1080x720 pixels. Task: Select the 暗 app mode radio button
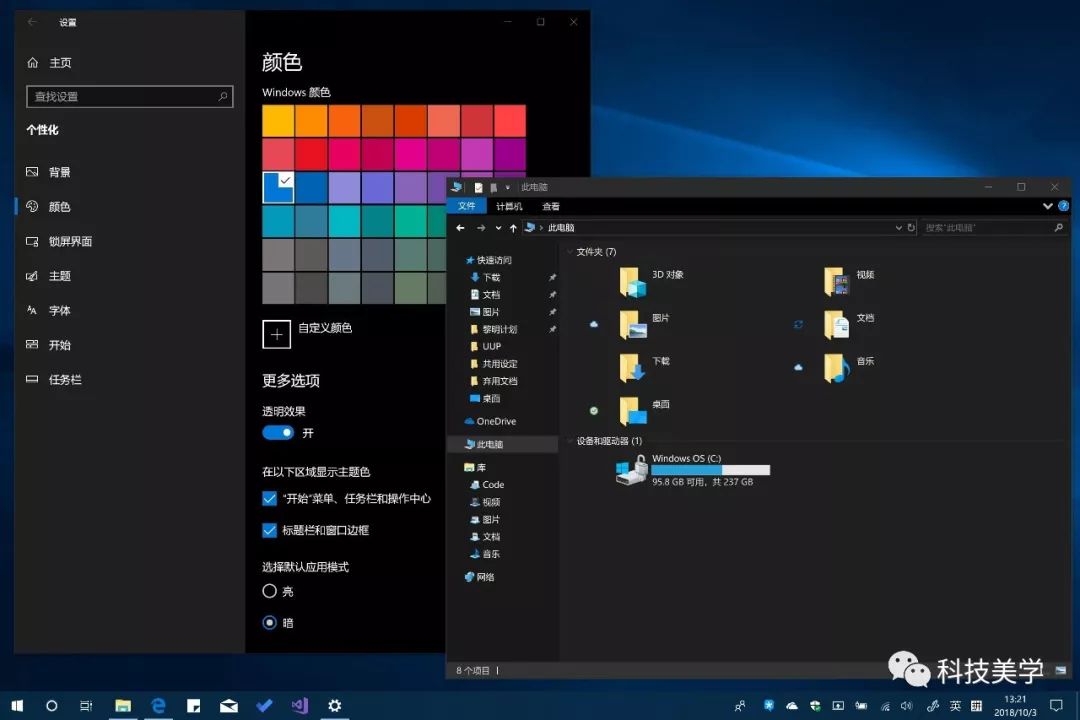(269, 623)
